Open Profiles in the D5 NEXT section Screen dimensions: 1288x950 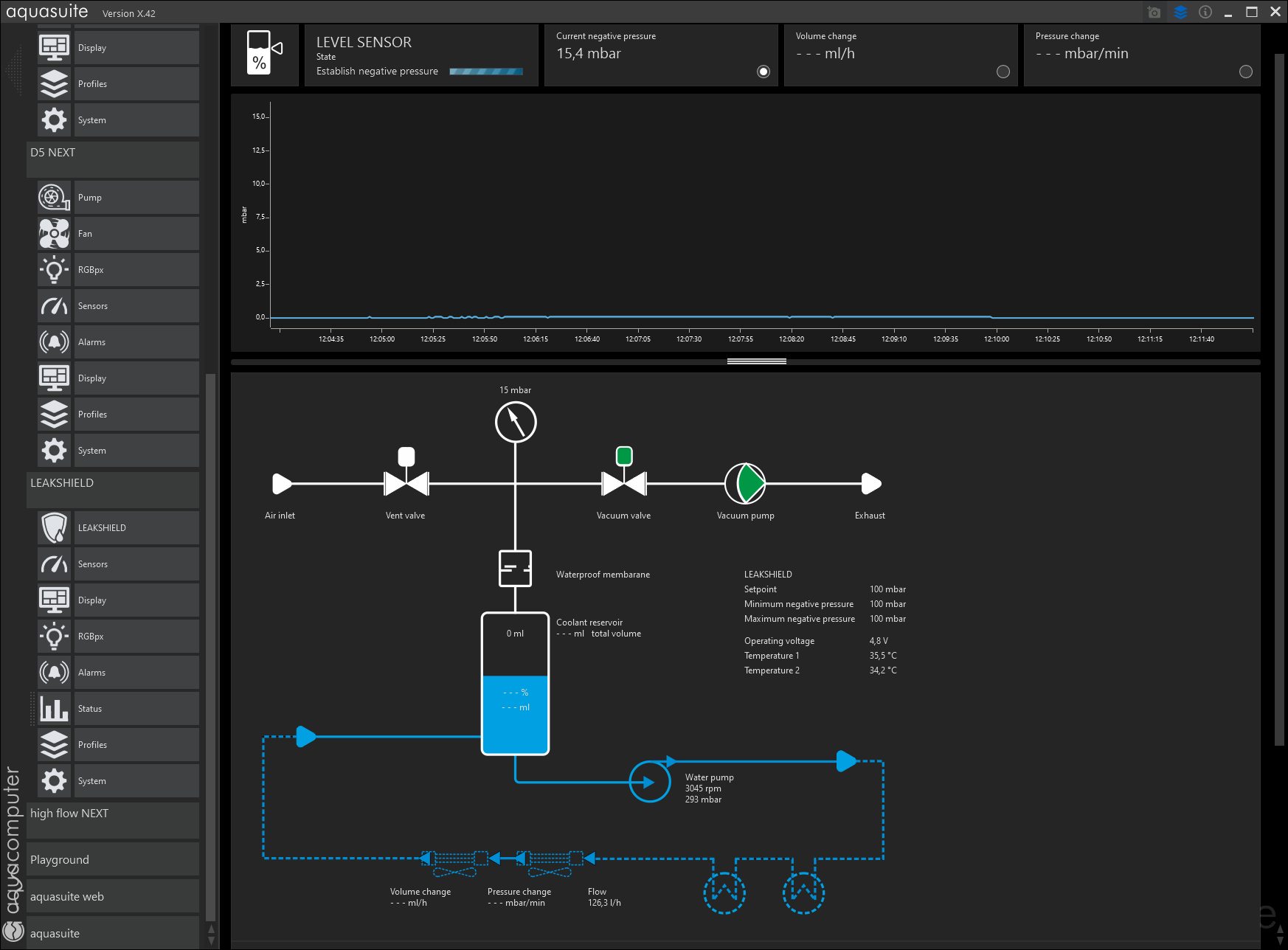pyautogui.click(x=118, y=415)
